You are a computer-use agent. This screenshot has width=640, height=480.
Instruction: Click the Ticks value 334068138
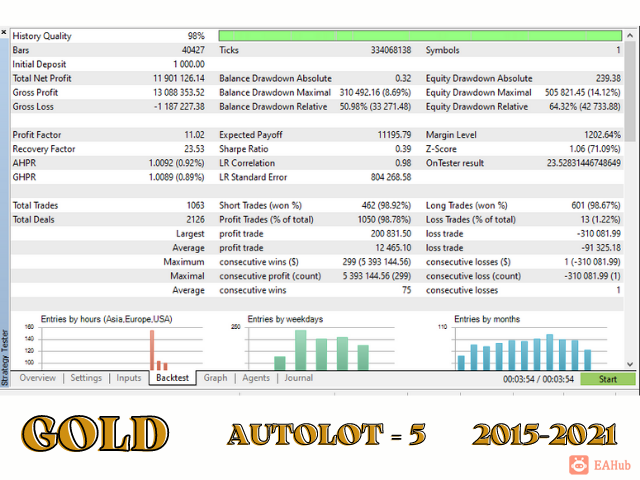coord(391,50)
